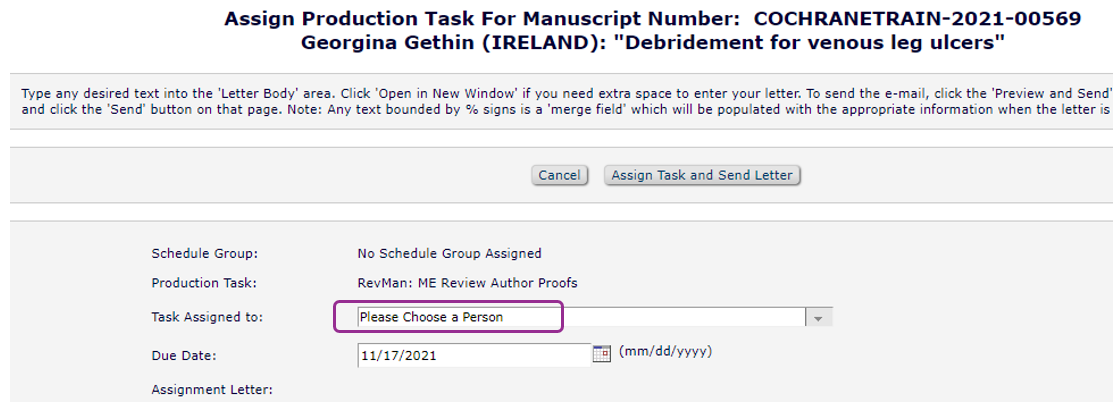1116x418 pixels.
Task: Select 'No Schedule Group Assigned' text
Action: click(x=449, y=254)
